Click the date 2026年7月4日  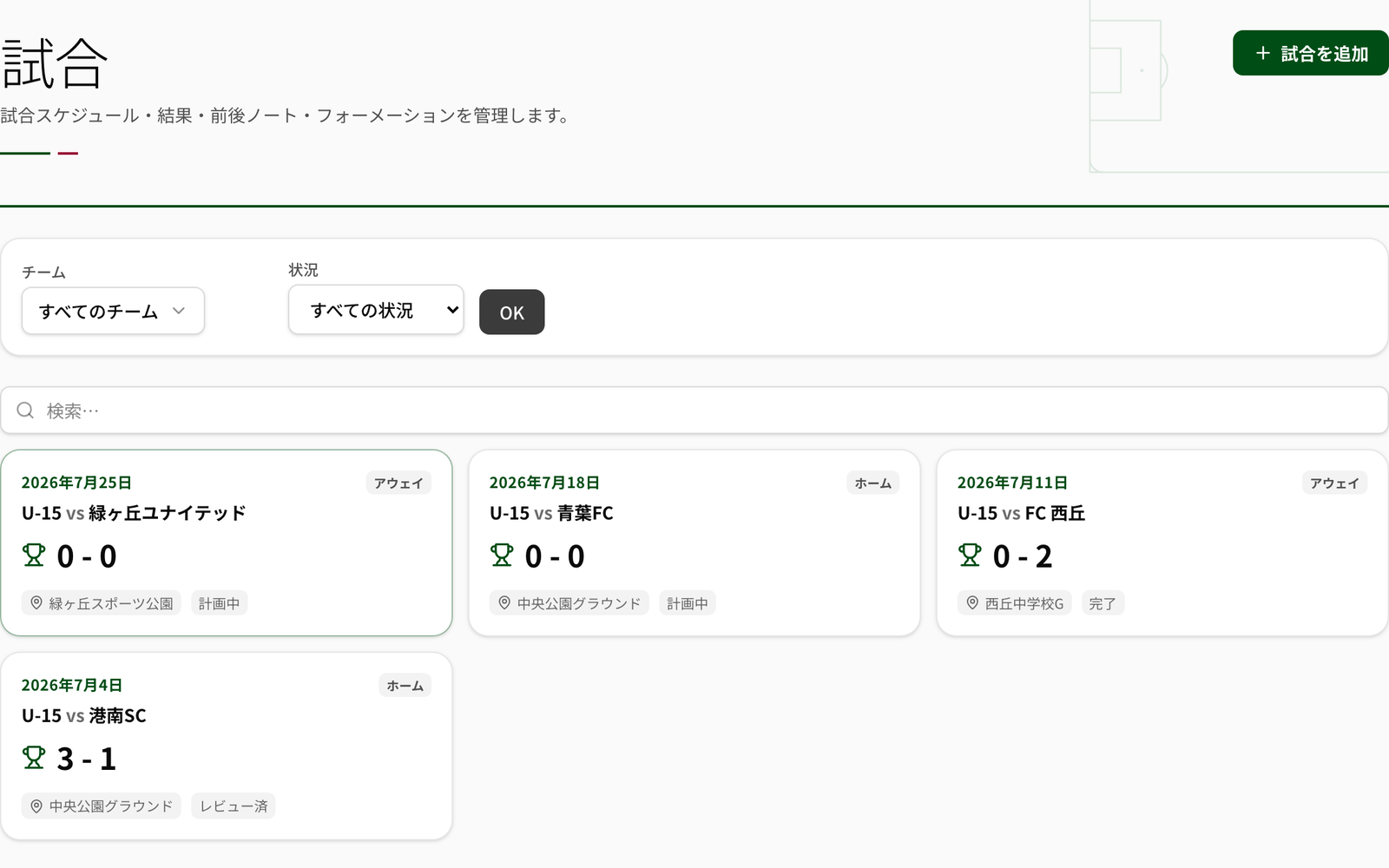[72, 685]
